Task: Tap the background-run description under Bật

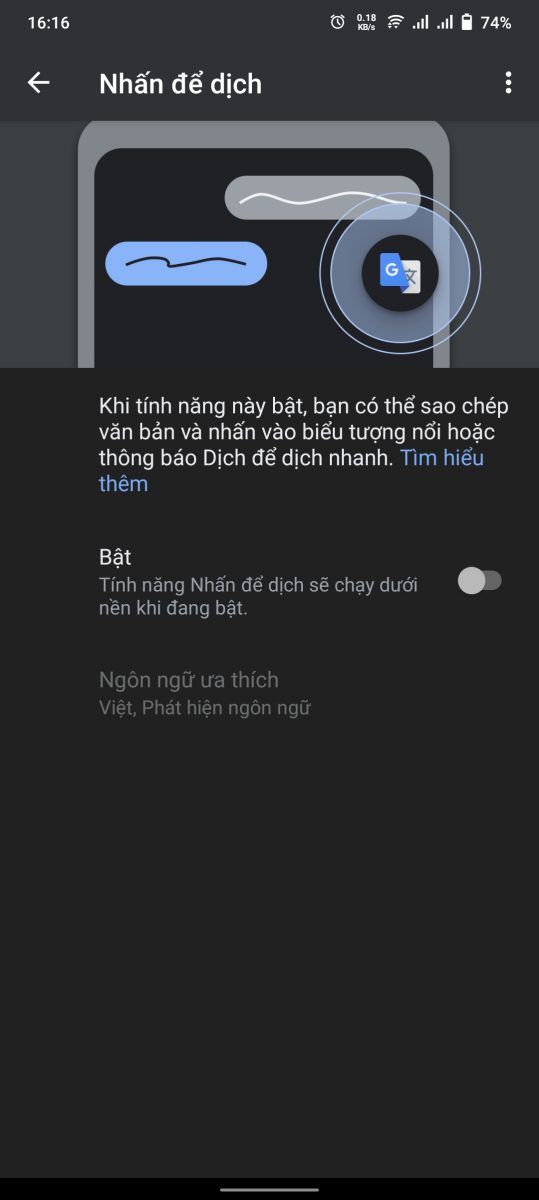Action: tap(258, 595)
